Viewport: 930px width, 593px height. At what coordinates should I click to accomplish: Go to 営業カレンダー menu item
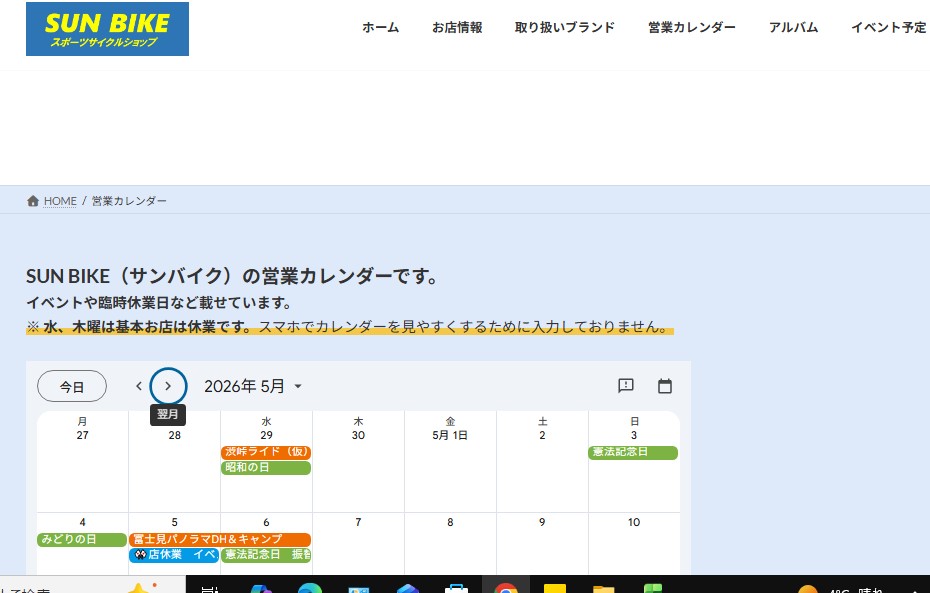pyautogui.click(x=691, y=28)
